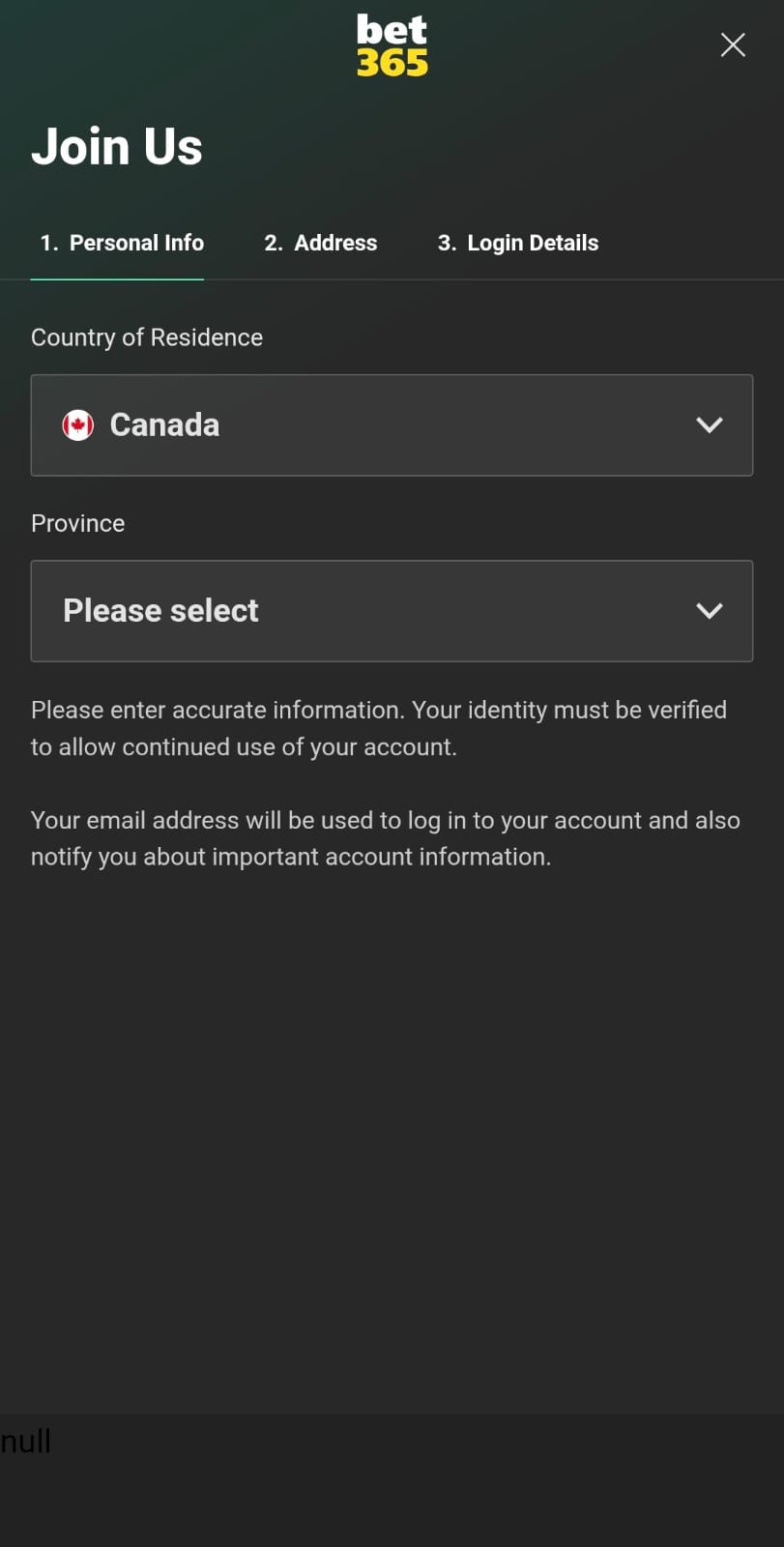Screen dimensions: 784x1547
Task: Click the step number 2 beside Address
Action: click(x=273, y=243)
